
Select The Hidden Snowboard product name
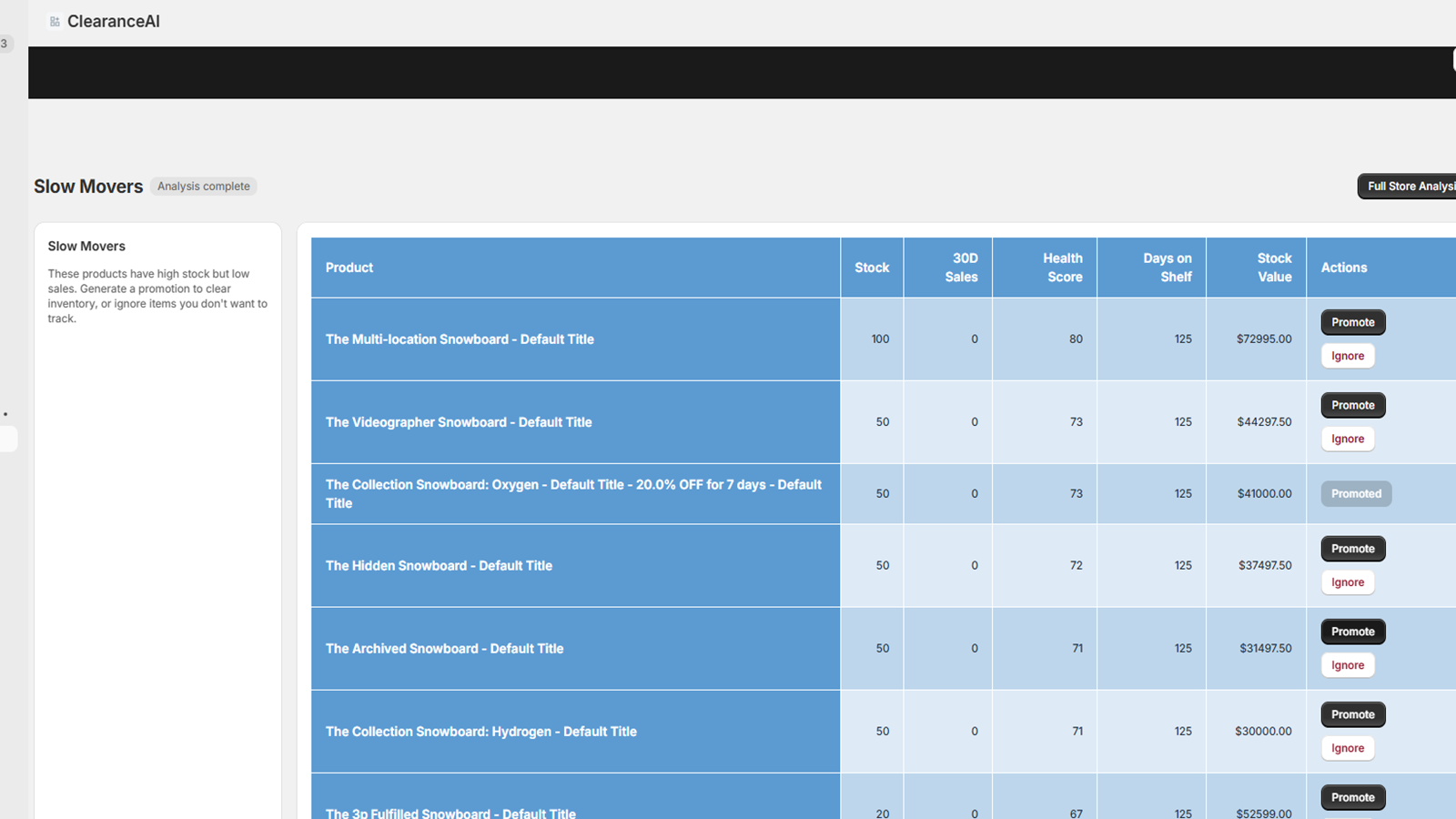[439, 566]
